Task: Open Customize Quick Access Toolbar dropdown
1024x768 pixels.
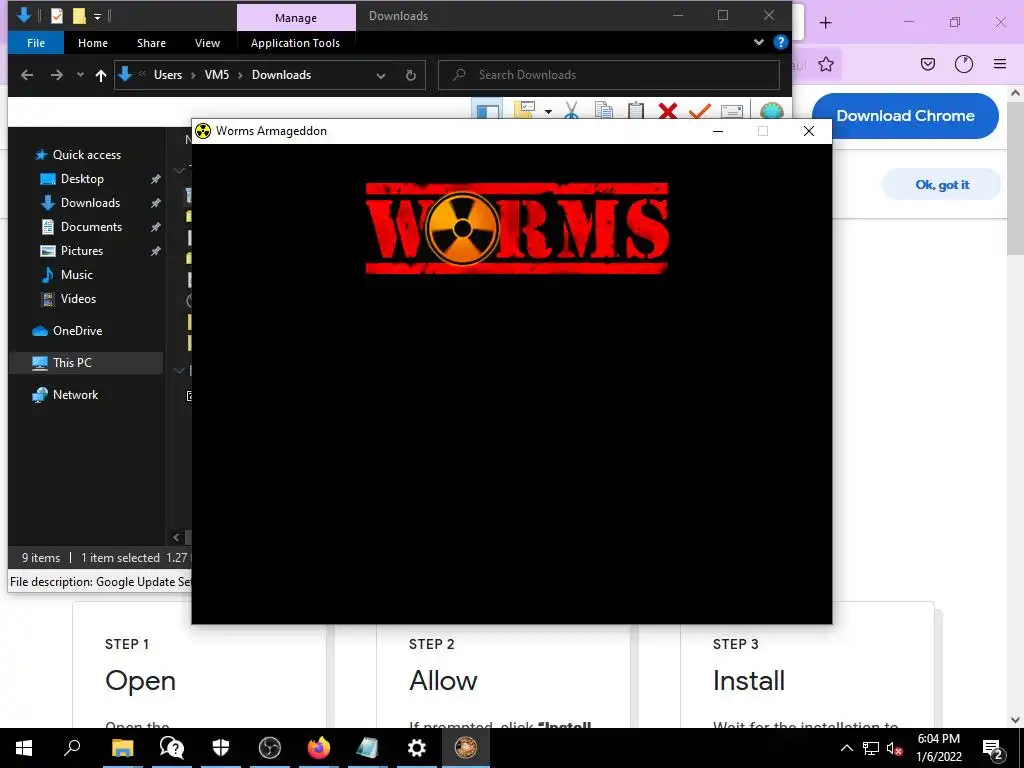Action: point(97,17)
